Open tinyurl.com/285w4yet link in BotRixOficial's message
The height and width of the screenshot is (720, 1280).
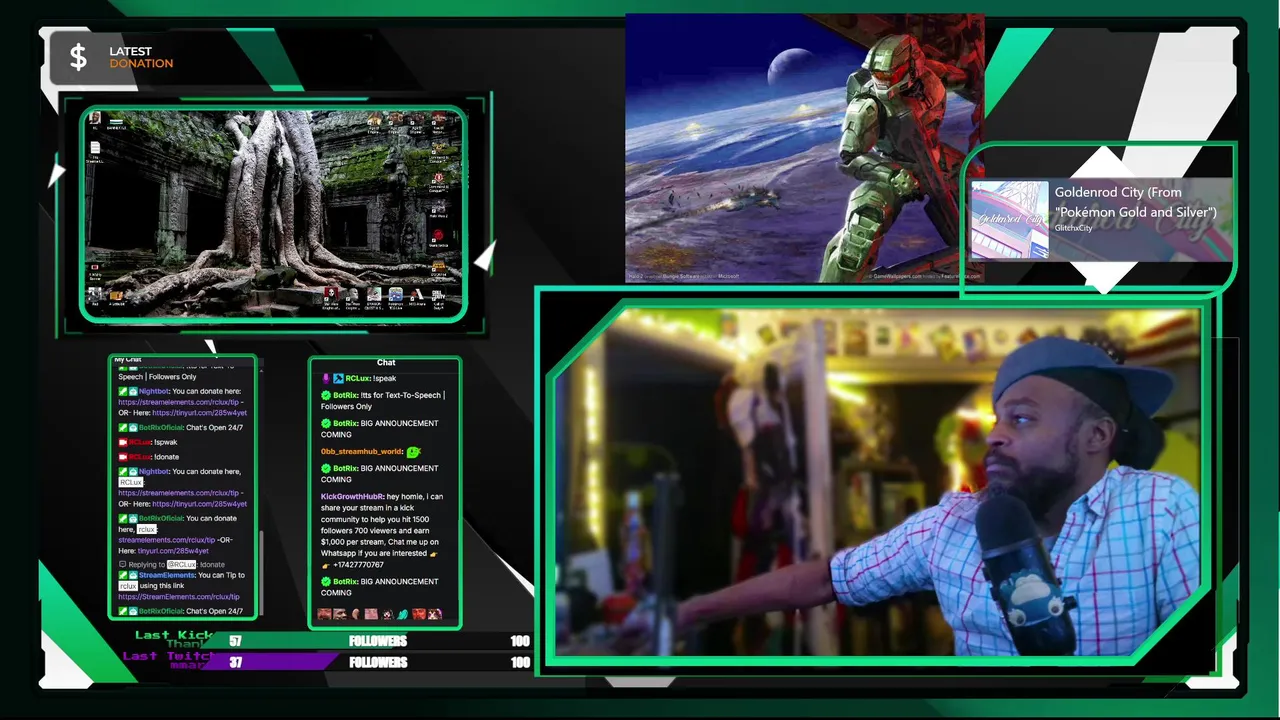pyautogui.click(x=173, y=551)
